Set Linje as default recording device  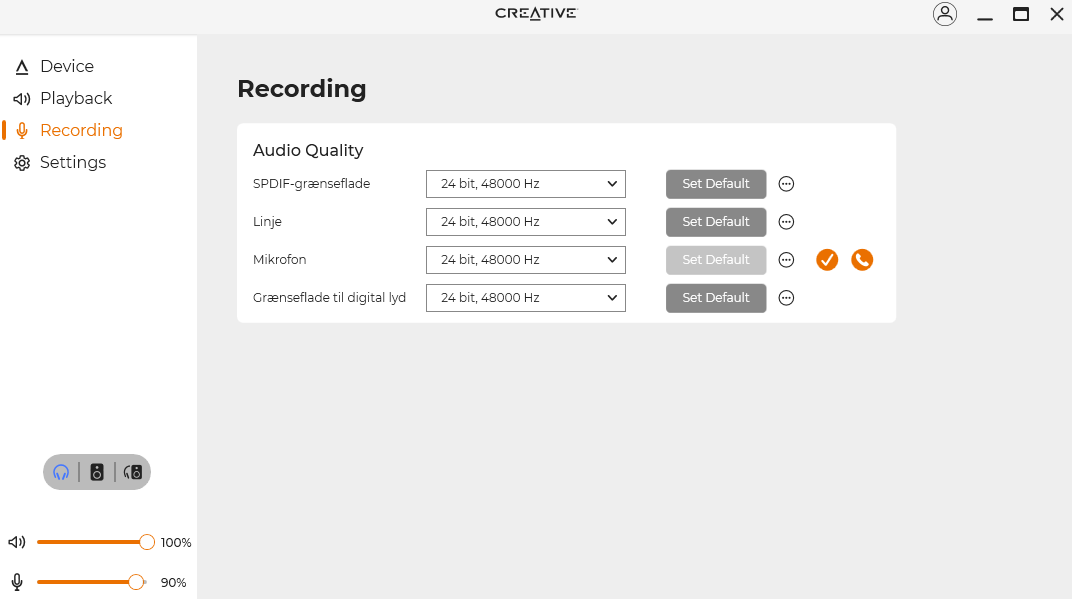point(716,222)
